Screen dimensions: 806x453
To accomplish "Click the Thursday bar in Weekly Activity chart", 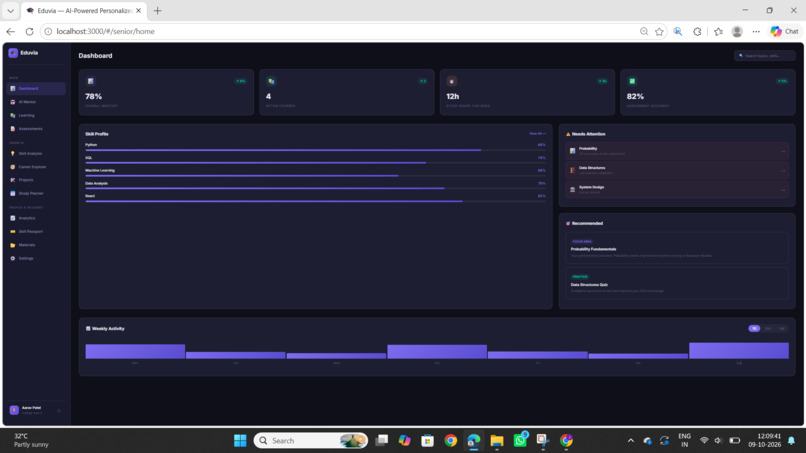I will (437, 352).
